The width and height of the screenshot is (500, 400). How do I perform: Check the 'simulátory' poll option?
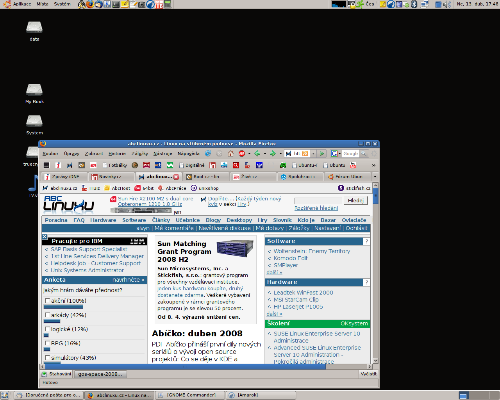coord(47,357)
